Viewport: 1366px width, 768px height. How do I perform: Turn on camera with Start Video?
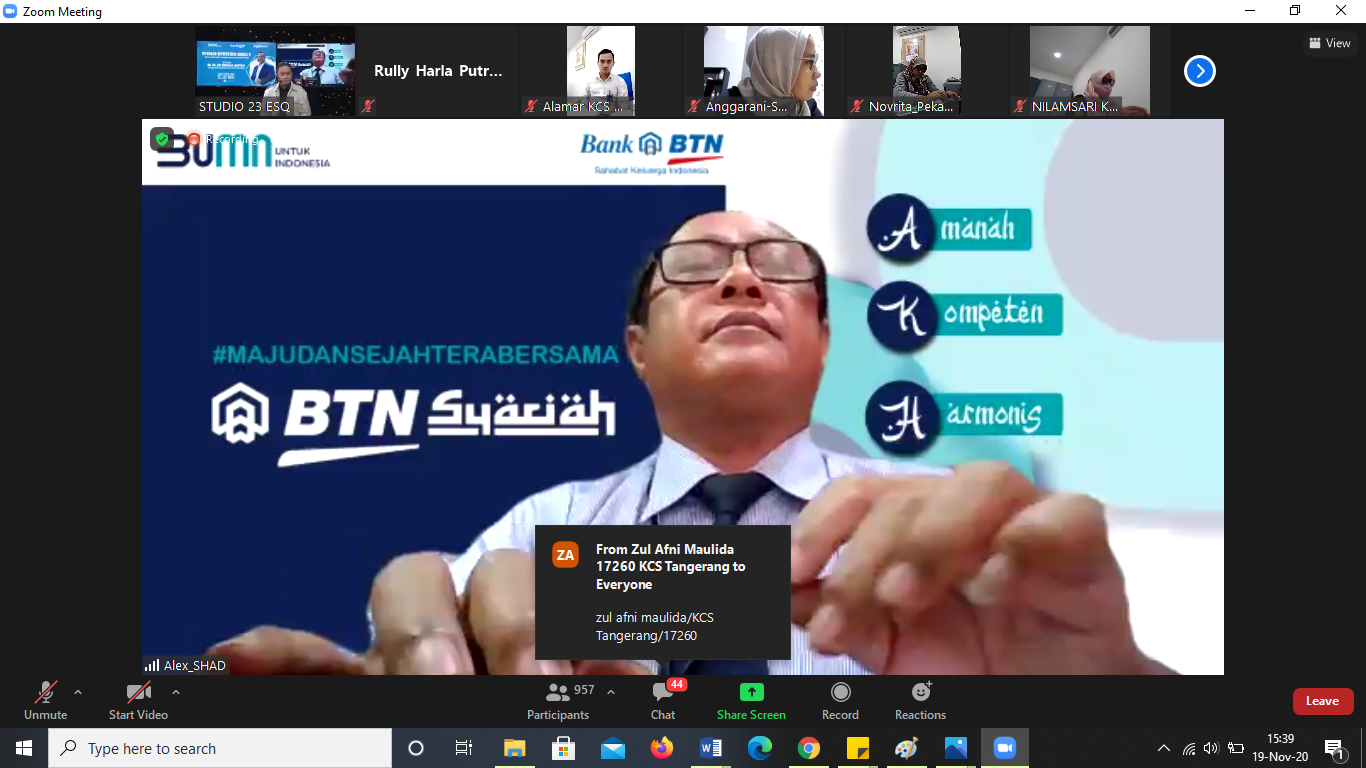point(138,700)
